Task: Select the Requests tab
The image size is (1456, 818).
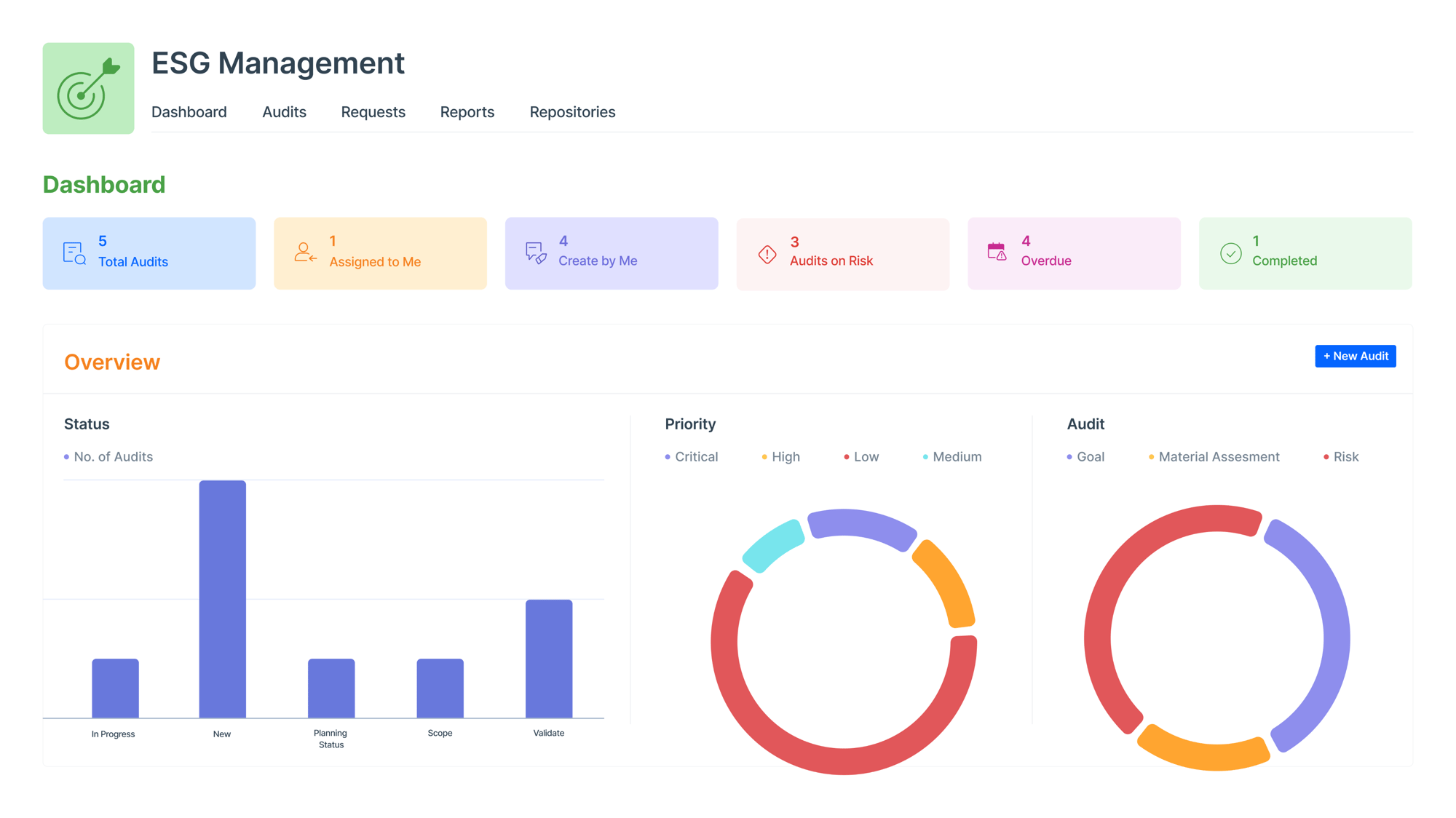Action: pos(373,112)
